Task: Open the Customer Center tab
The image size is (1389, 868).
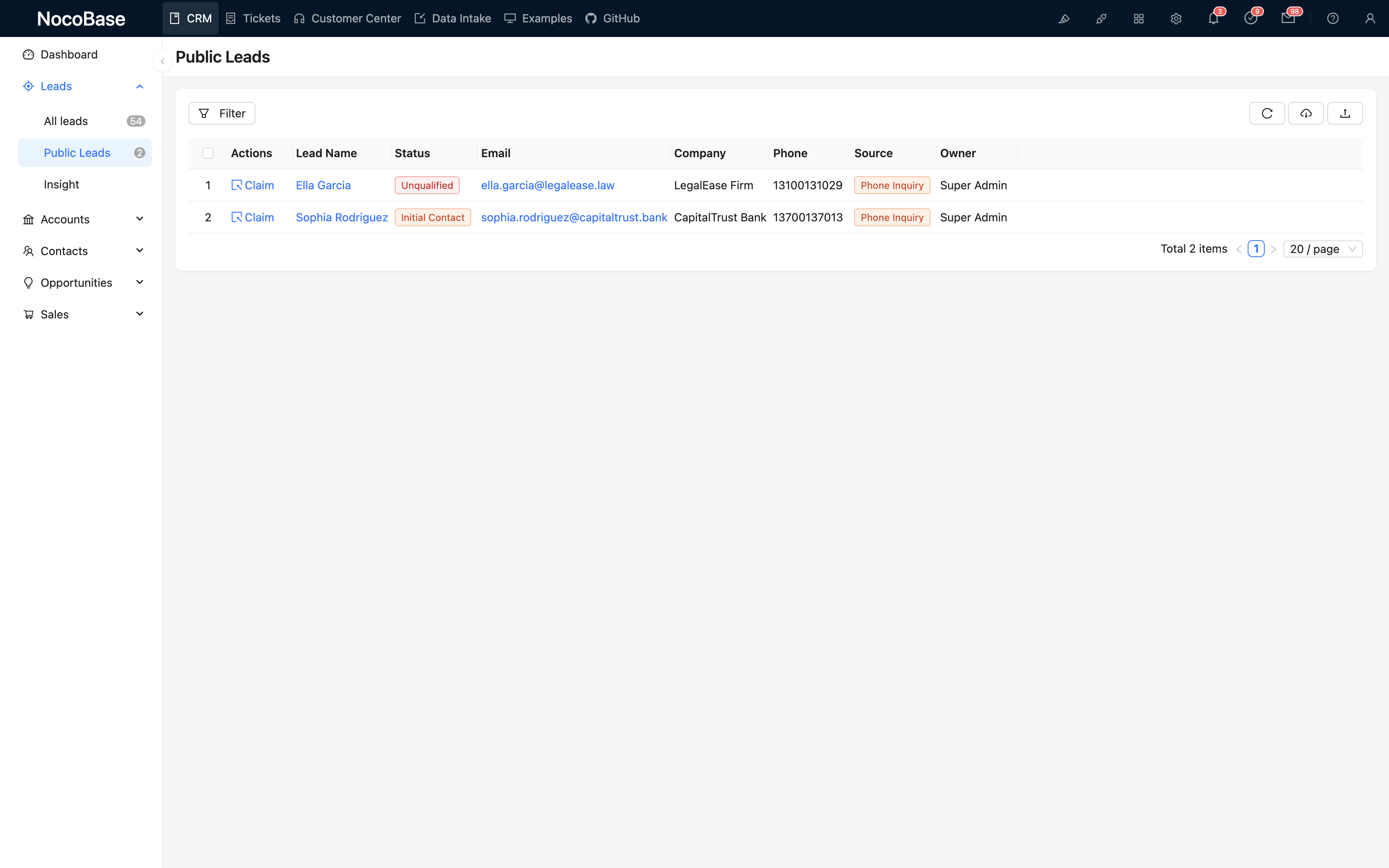Action: pyautogui.click(x=347, y=18)
